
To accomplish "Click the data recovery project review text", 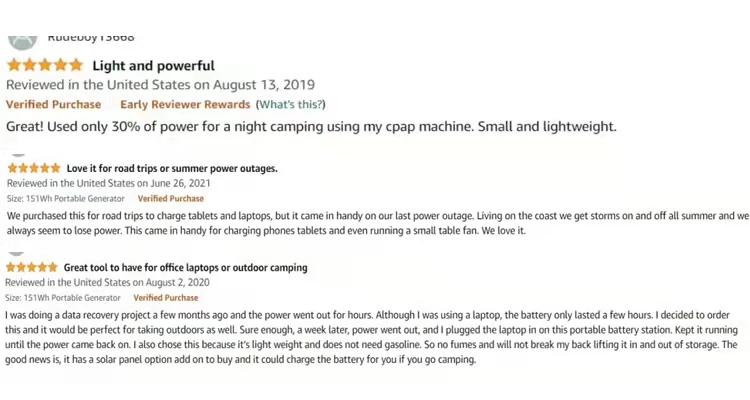I will click(371, 337).
